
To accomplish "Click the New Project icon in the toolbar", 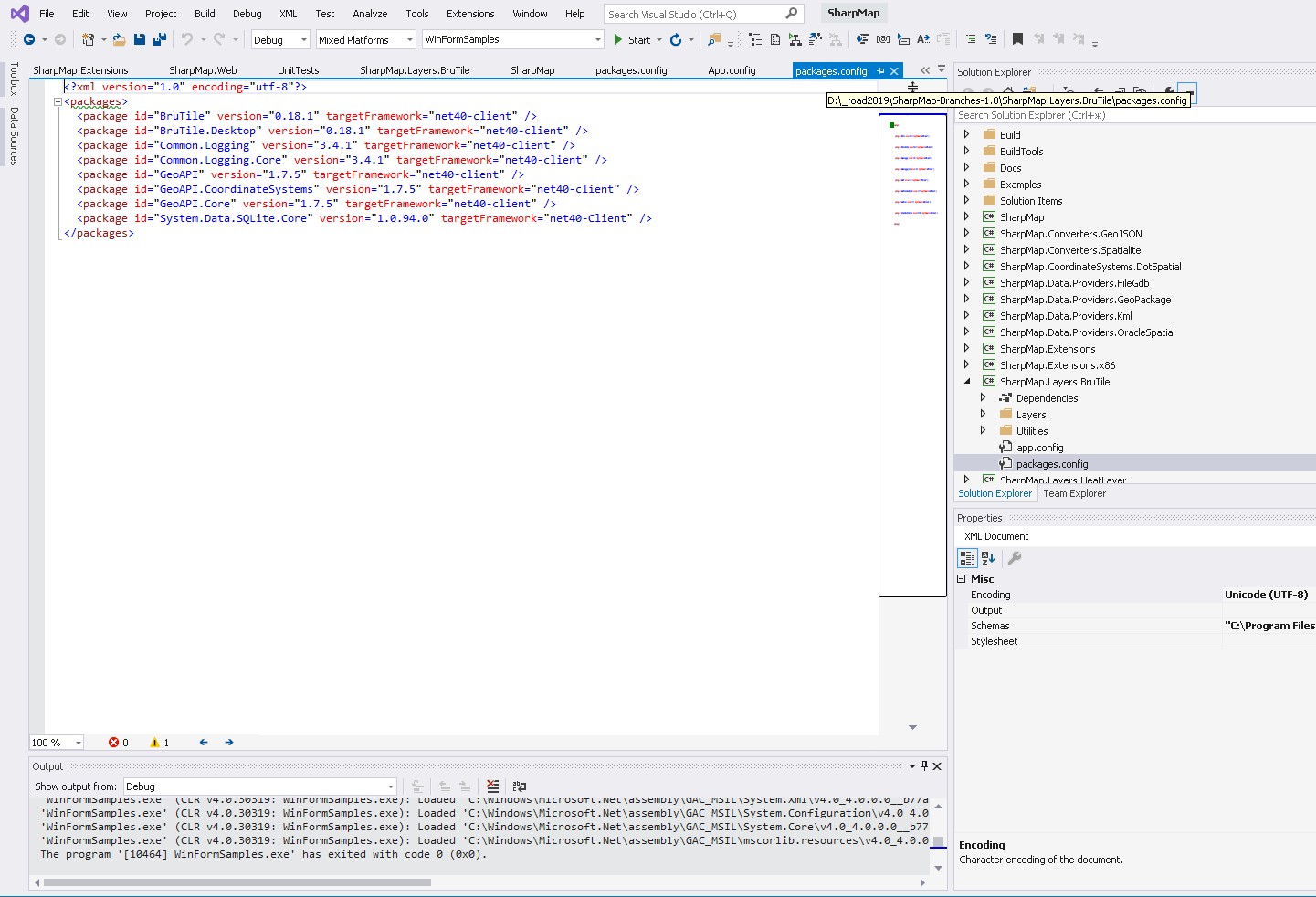I will (x=88, y=39).
